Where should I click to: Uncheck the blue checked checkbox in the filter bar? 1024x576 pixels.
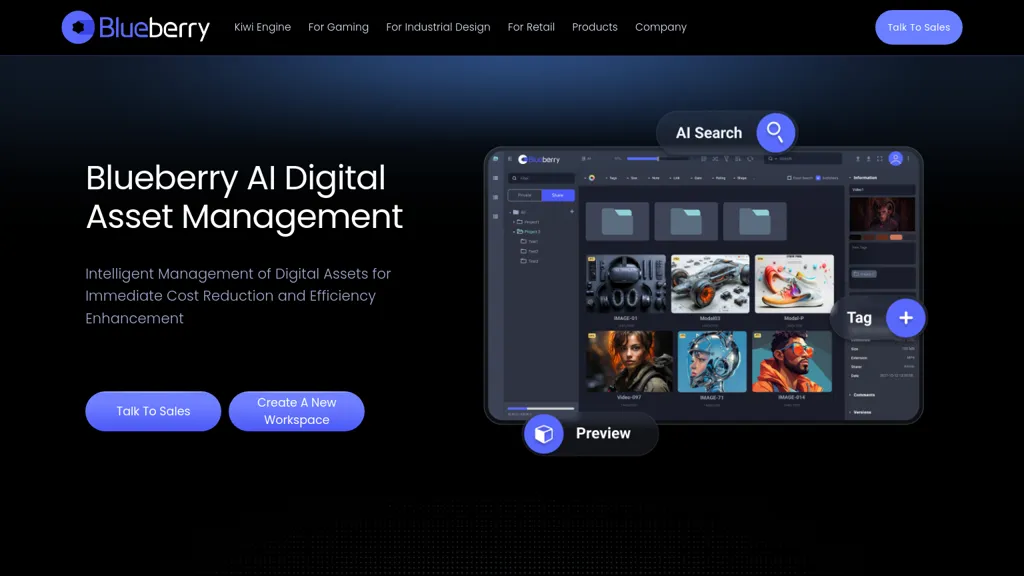point(818,178)
